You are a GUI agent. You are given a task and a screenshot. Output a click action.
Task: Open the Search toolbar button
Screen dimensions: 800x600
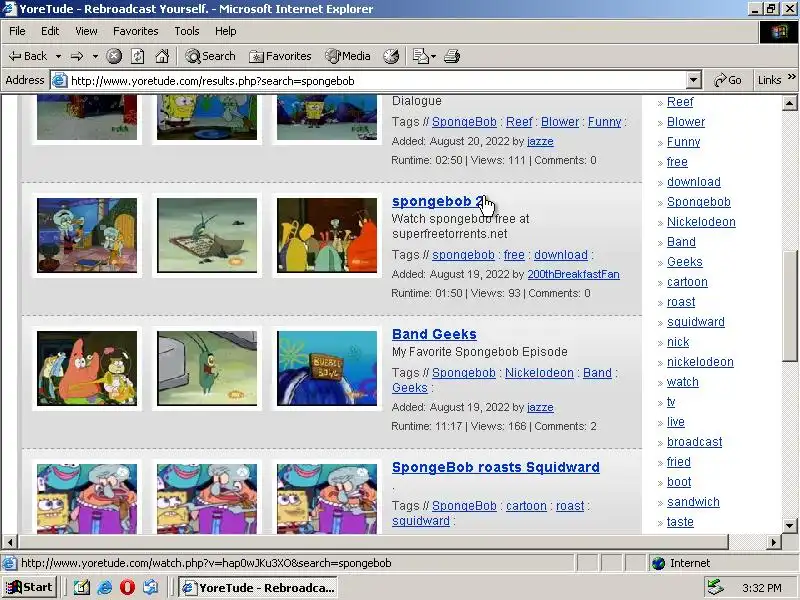(x=210, y=56)
